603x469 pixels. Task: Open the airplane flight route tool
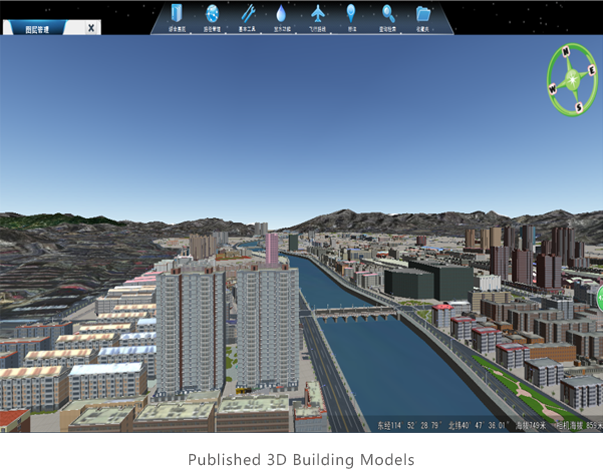(x=318, y=14)
